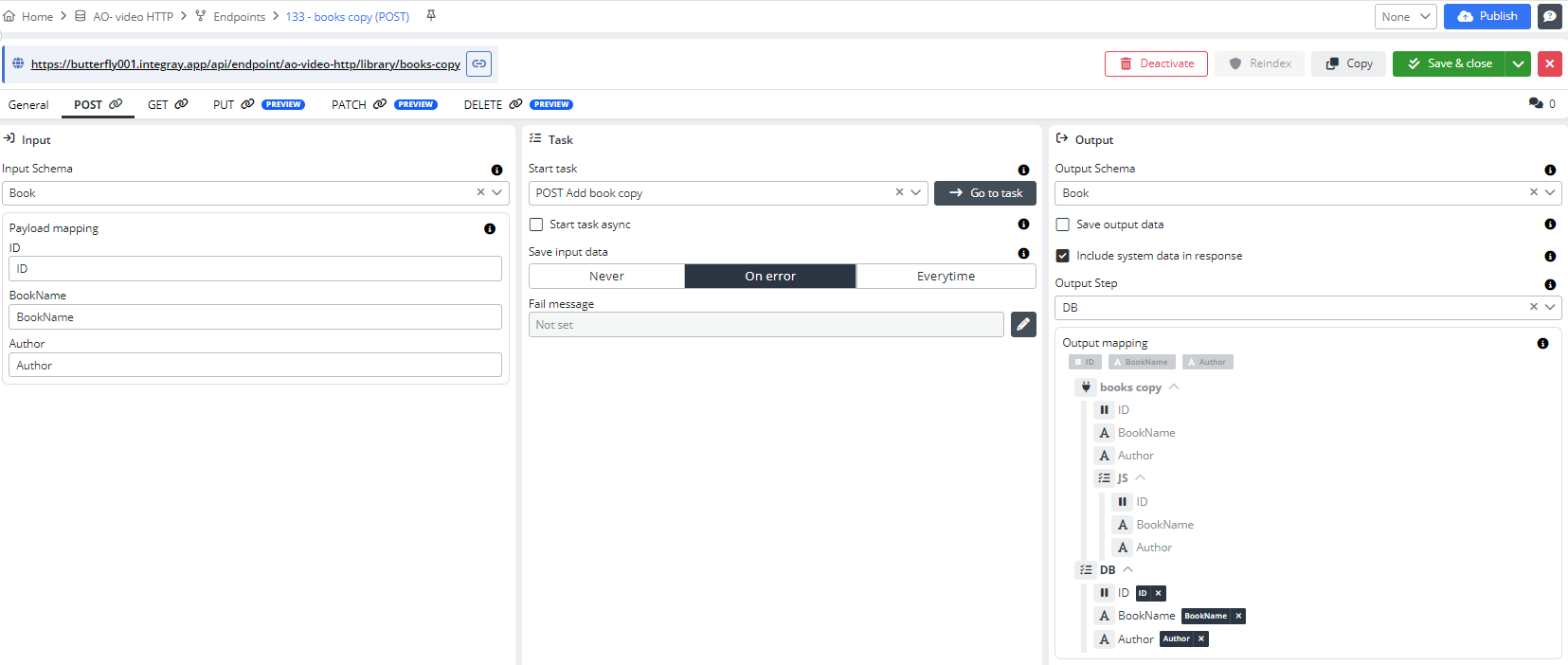The image size is (1568, 665).
Task: Click the pin icon beside the breadcrumb
Action: pyautogui.click(x=431, y=16)
